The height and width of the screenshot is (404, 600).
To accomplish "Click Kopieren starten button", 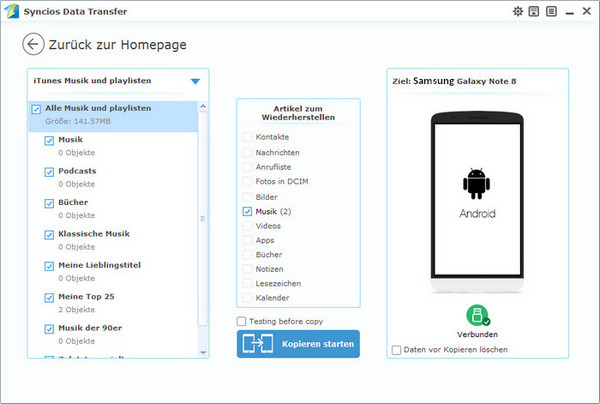I will [298, 344].
